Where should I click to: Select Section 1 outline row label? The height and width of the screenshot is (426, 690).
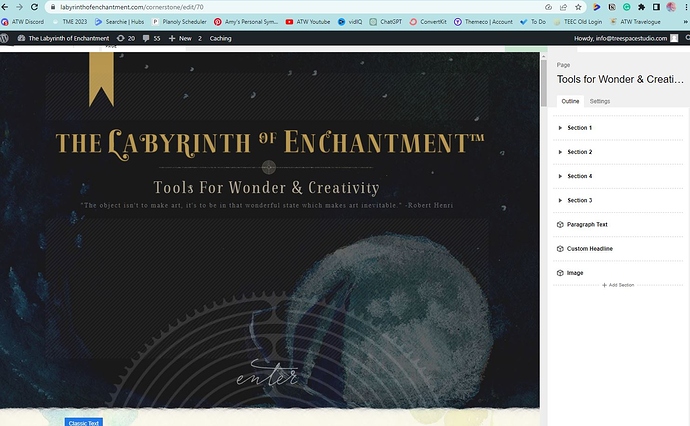(580, 128)
